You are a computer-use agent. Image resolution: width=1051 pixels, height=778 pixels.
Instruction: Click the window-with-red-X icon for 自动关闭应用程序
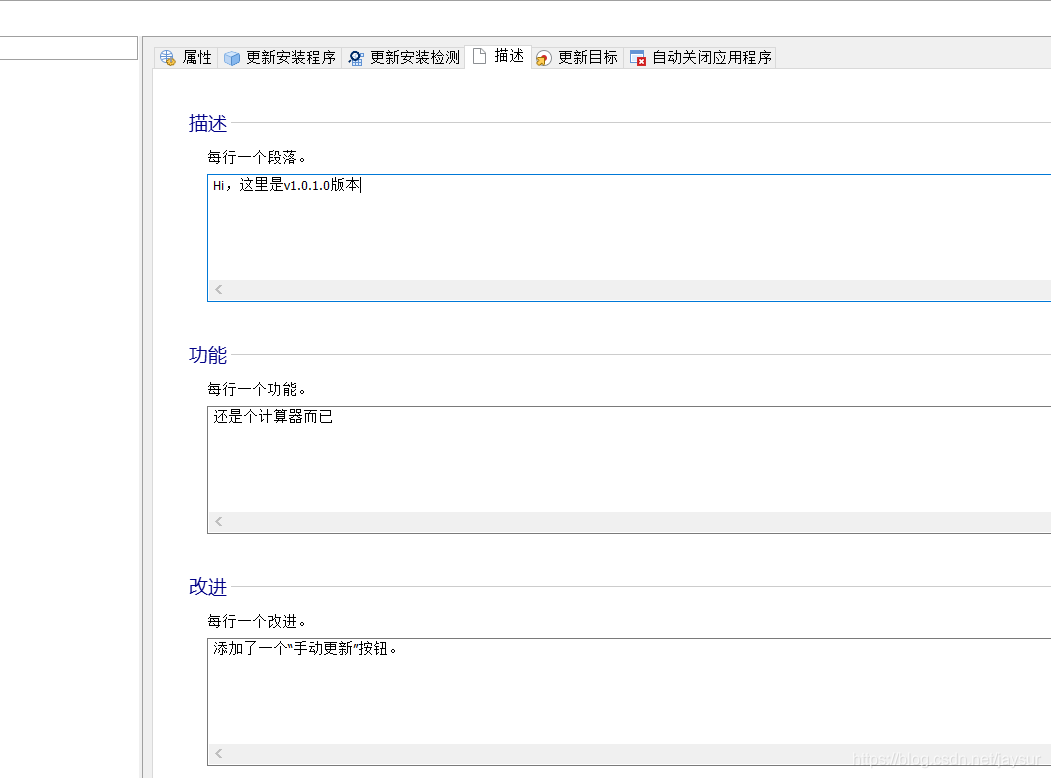tap(638, 58)
